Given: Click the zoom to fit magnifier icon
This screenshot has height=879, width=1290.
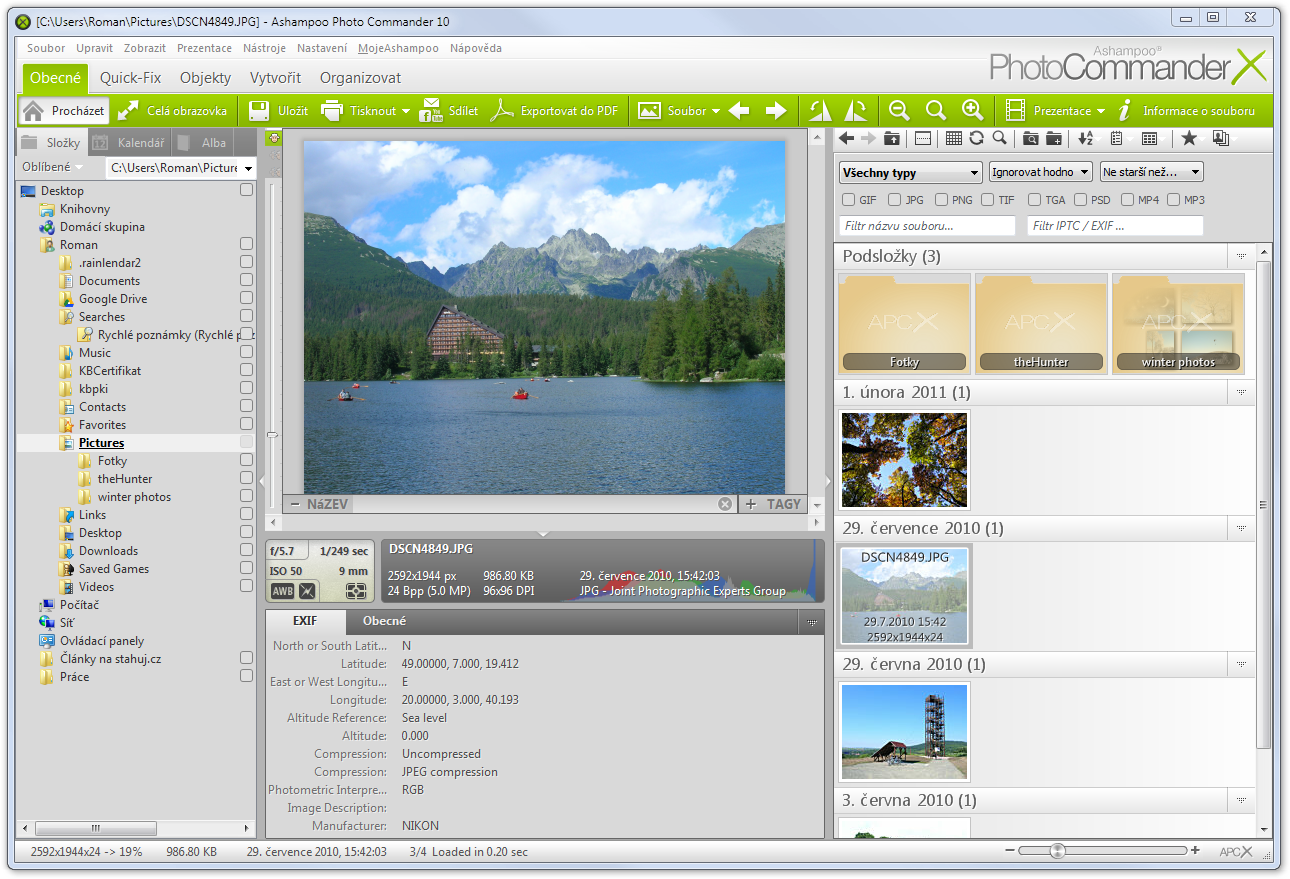Looking at the screenshot, I should [x=935, y=111].
